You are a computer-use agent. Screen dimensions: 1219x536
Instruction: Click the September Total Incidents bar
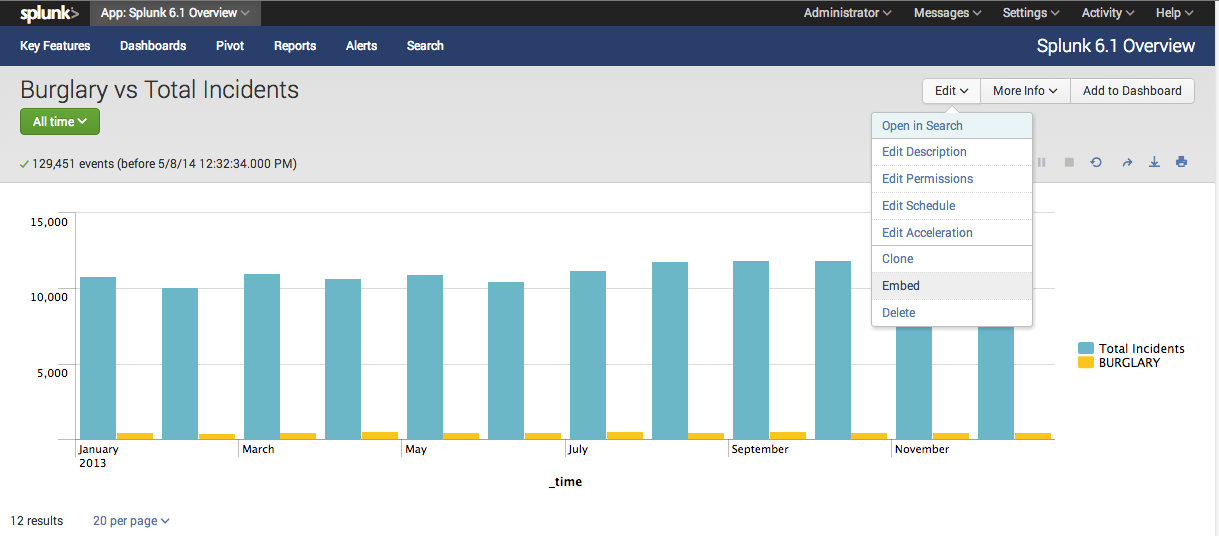tap(751, 350)
